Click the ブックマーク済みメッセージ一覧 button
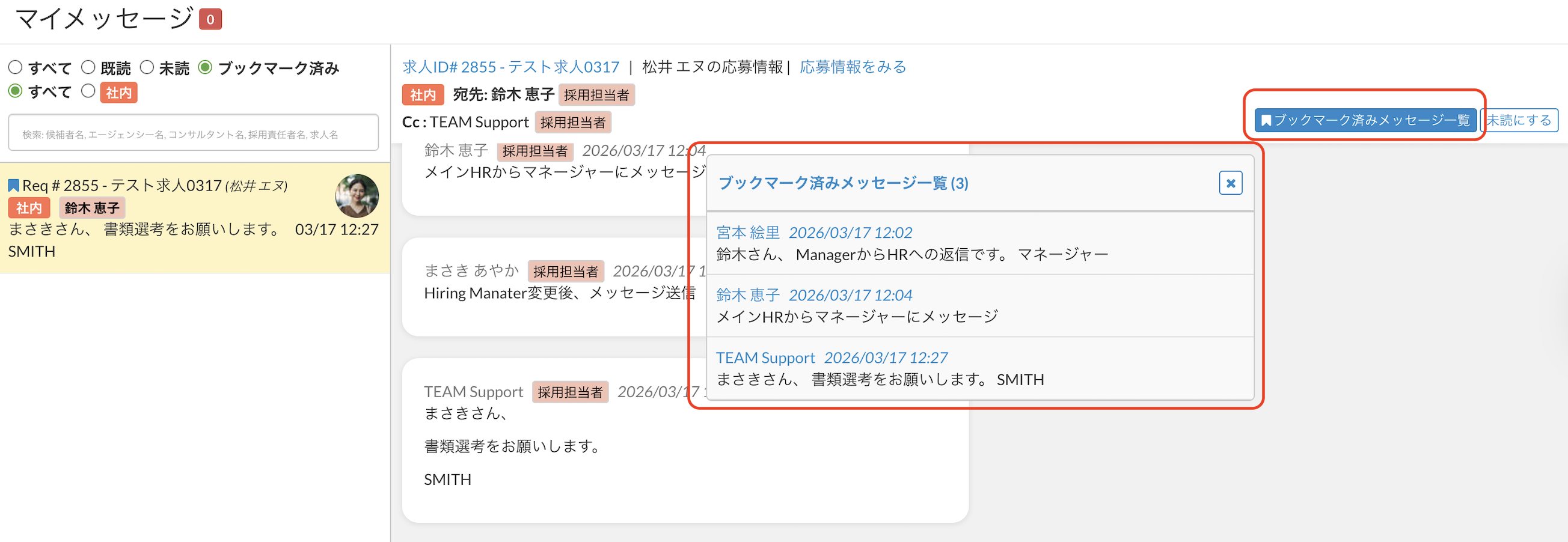Viewport: 1568px width, 542px height. (x=1365, y=120)
